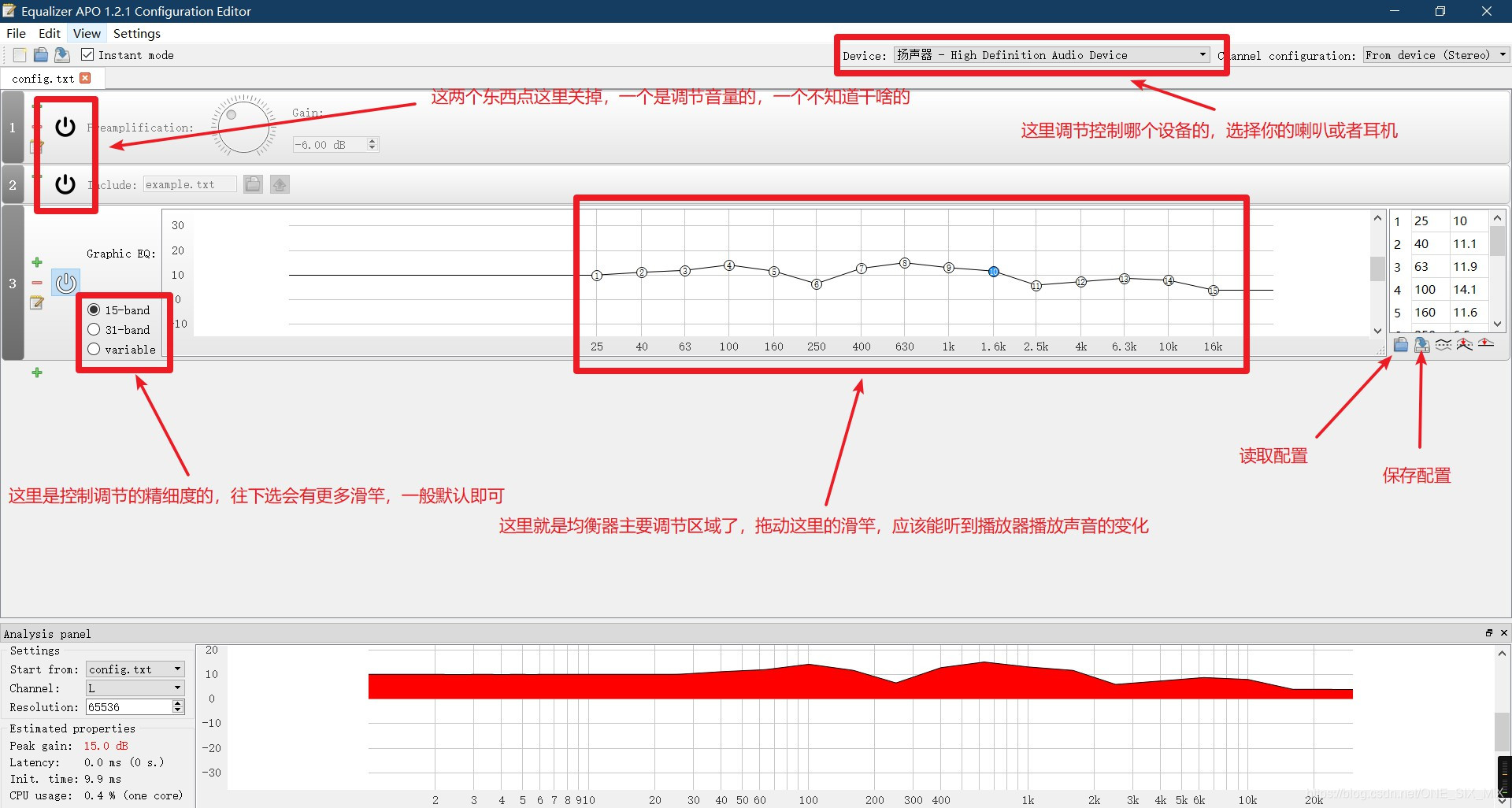
Task: Toggle the Graphic EQ power button
Action: [66, 283]
